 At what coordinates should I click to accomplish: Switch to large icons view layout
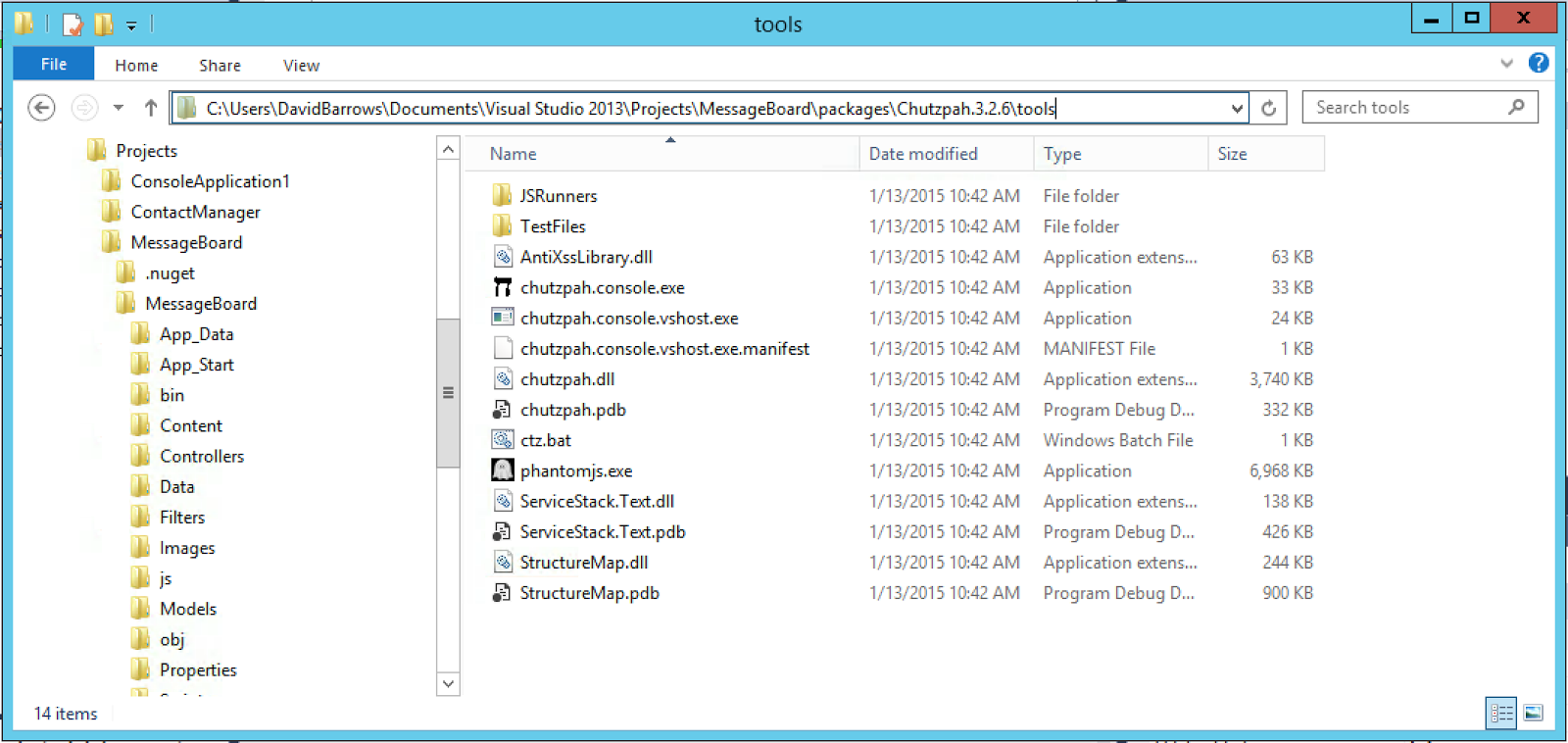1534,713
